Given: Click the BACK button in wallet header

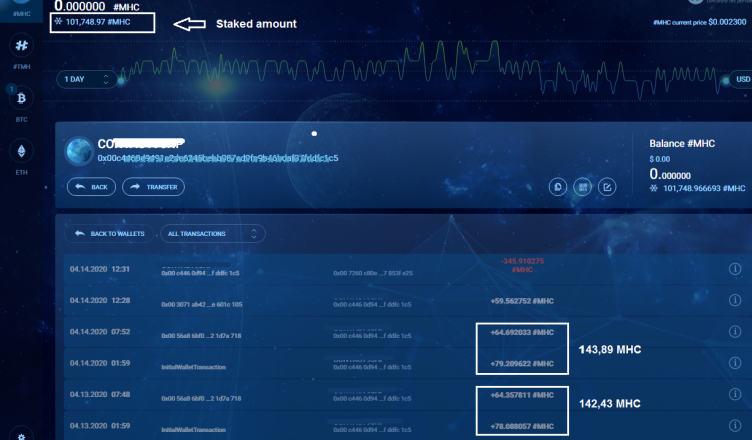Looking at the screenshot, I should click(x=91, y=187).
